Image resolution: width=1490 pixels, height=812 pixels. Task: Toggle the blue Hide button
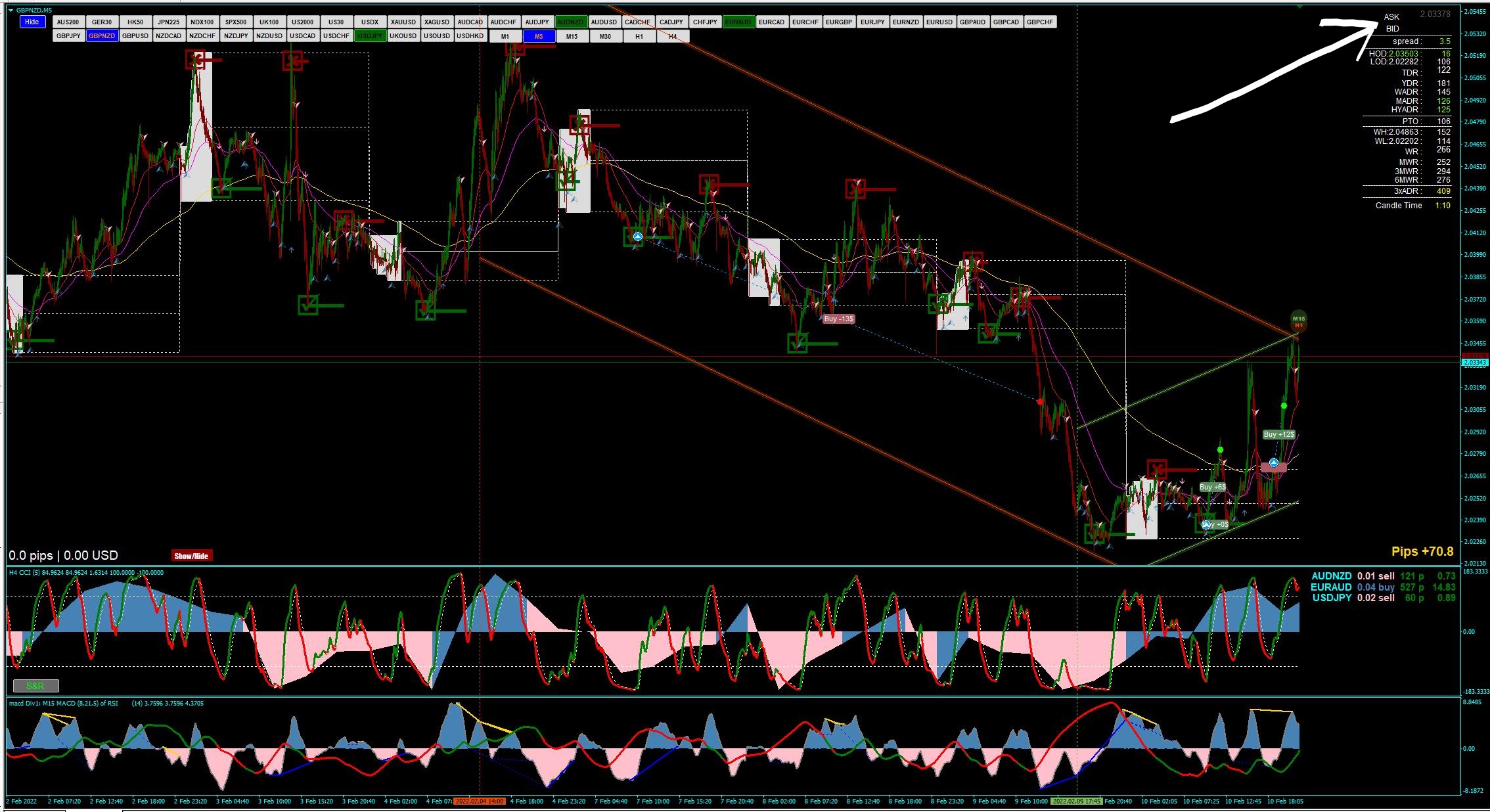click(32, 22)
